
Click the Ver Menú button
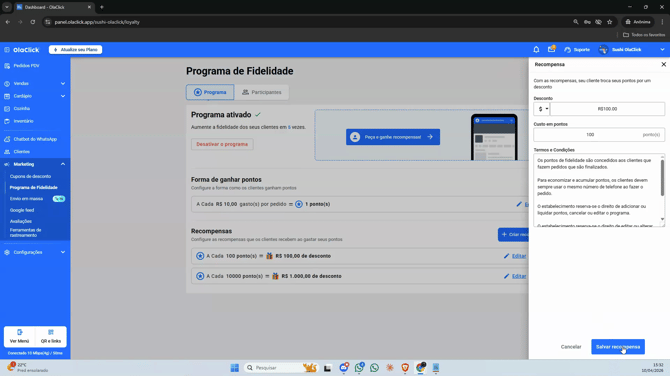(19, 336)
